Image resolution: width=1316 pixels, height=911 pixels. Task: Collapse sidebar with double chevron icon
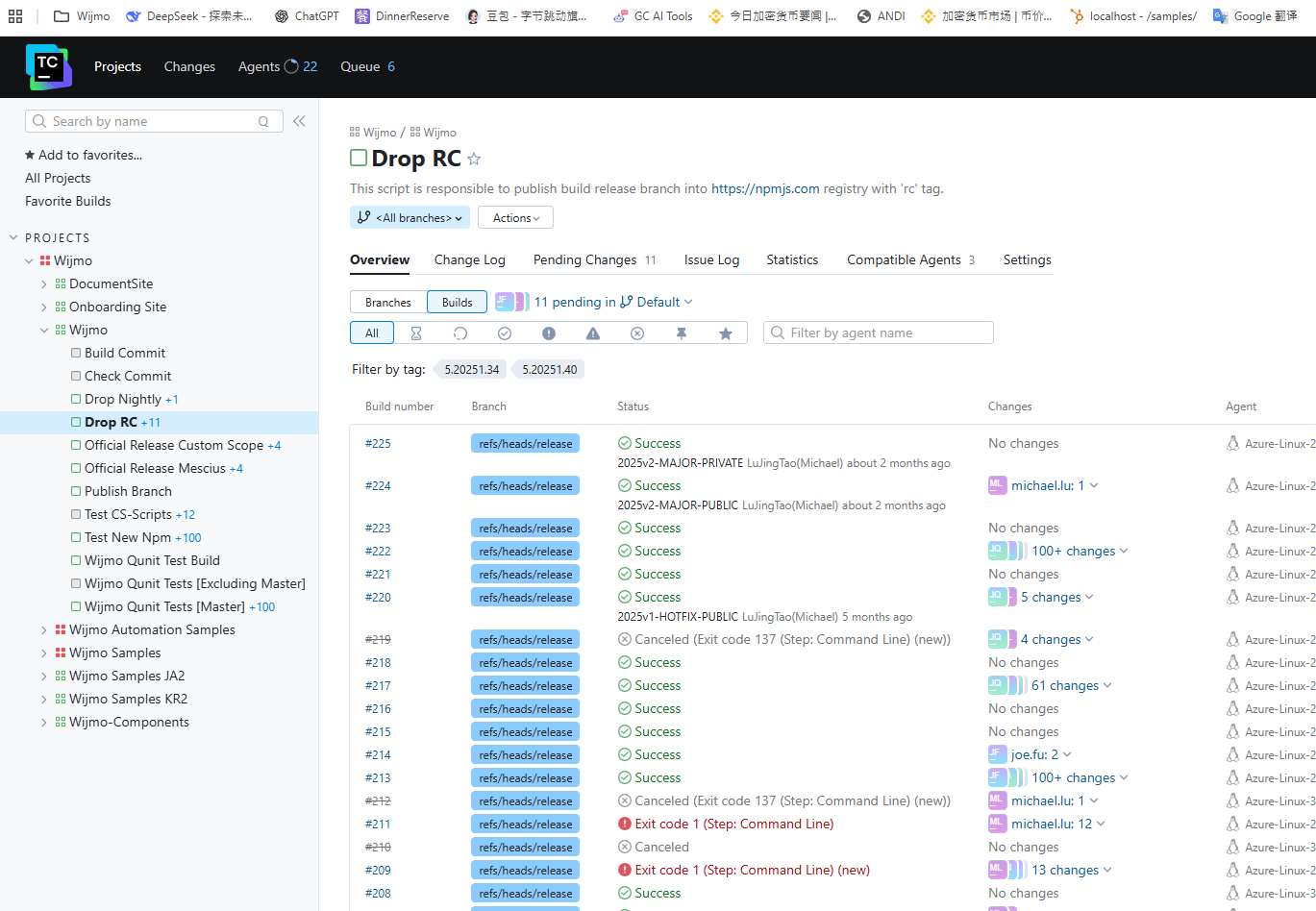(x=299, y=121)
